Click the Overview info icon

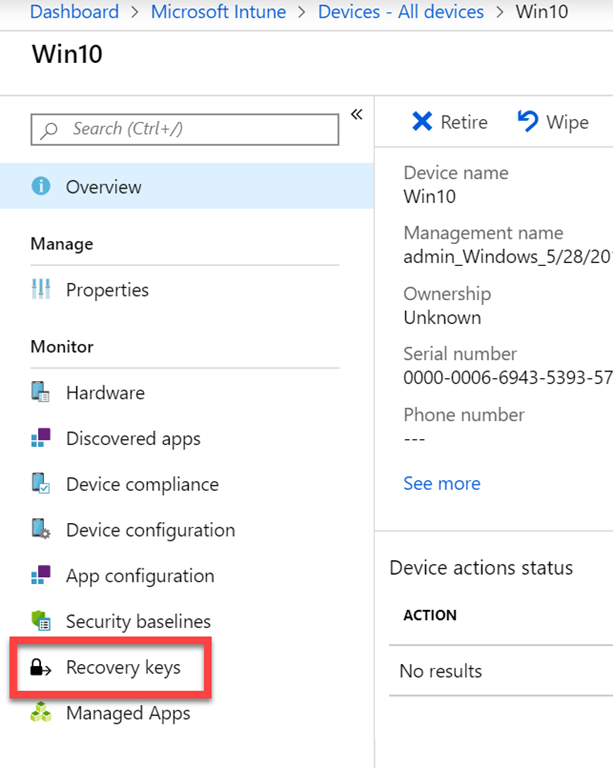coord(41,187)
